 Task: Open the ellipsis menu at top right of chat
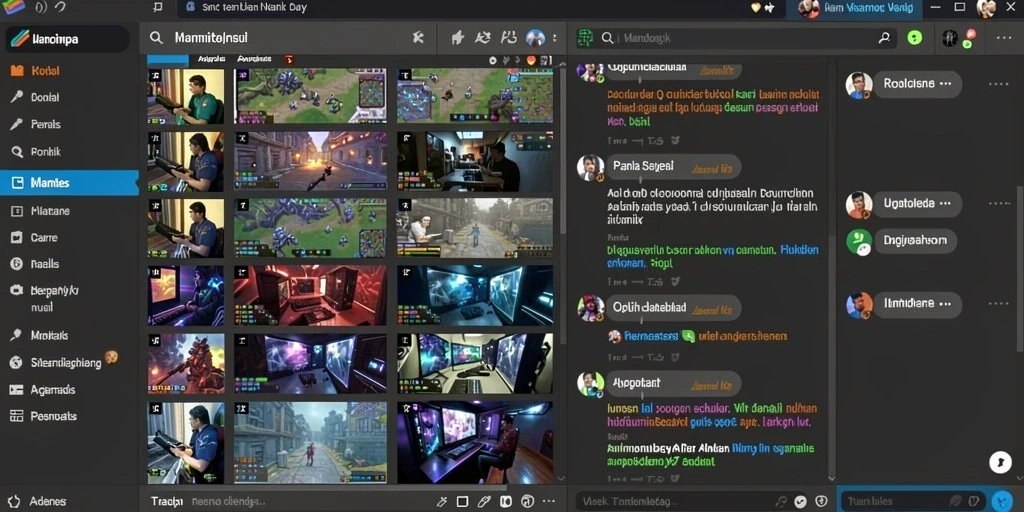1004,38
